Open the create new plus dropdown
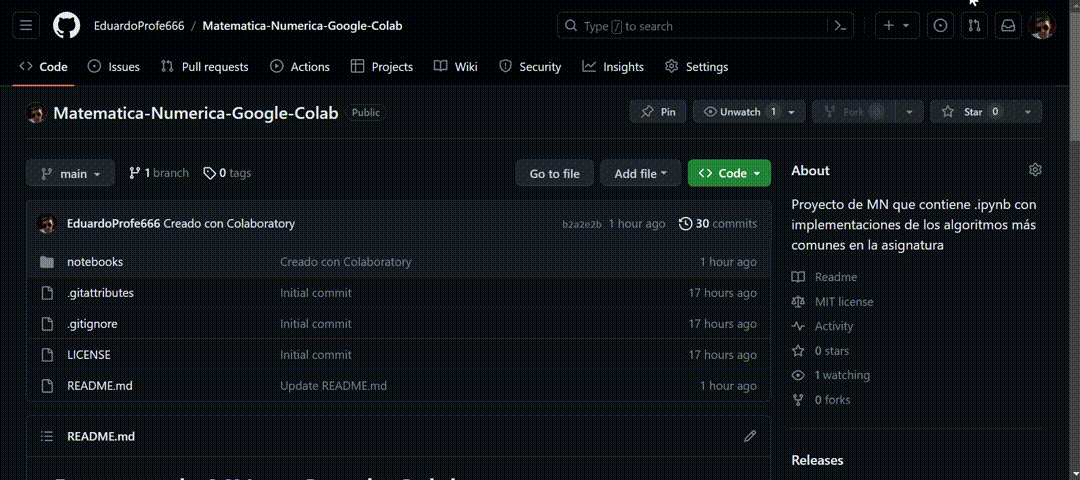 (x=896, y=26)
